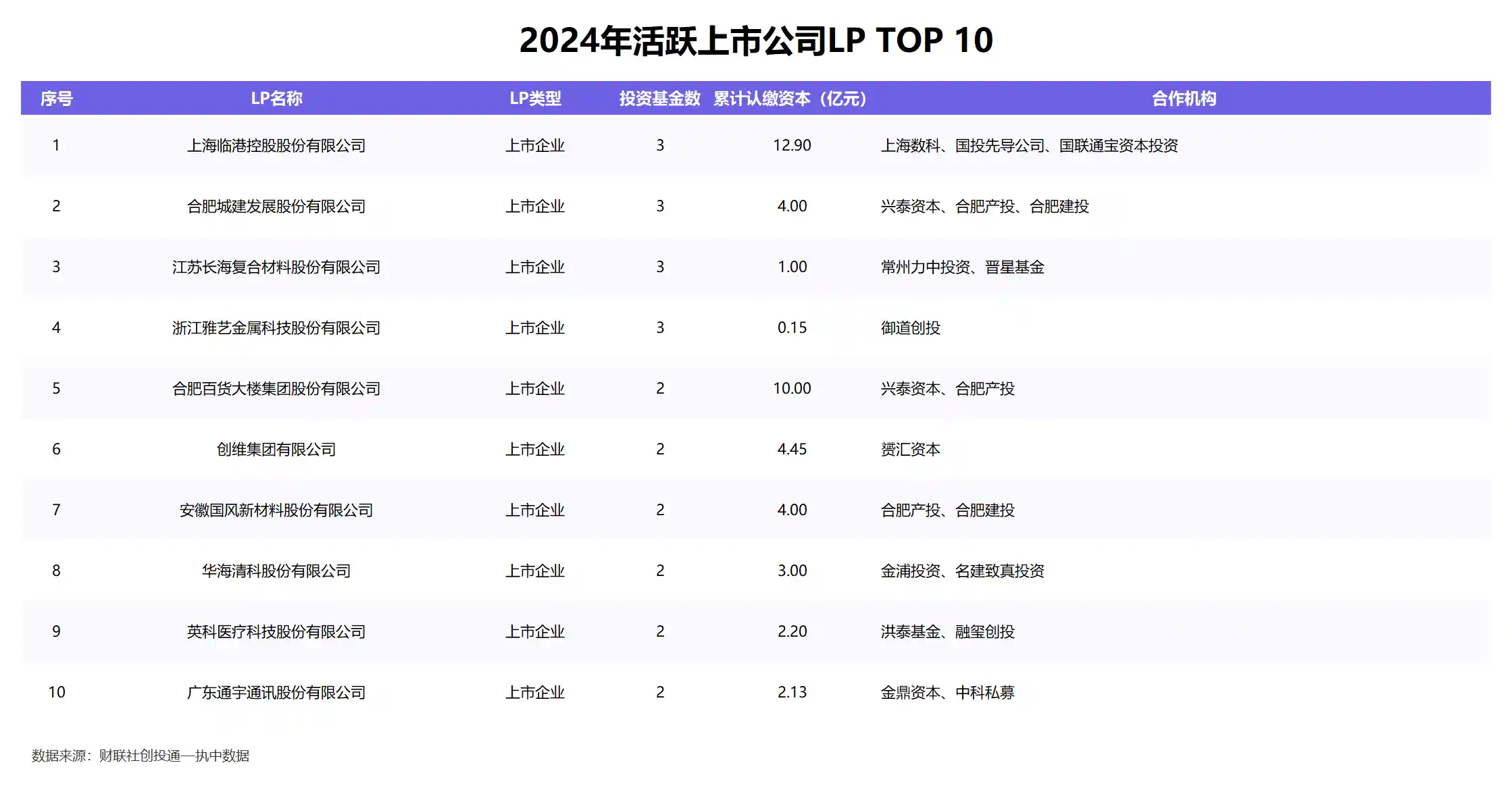Click the rank number 1

click(x=57, y=145)
